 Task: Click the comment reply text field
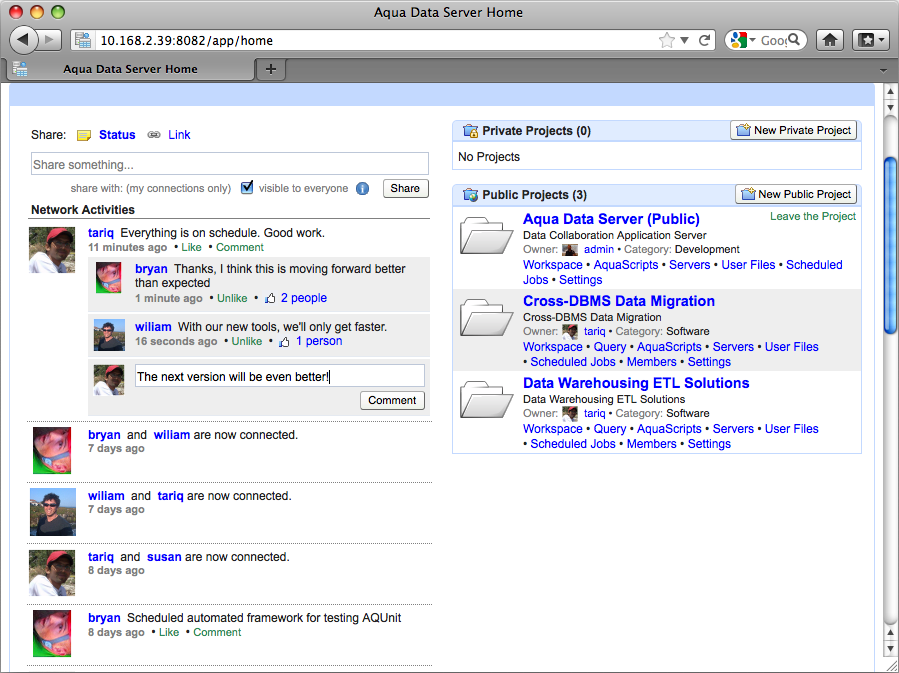[x=279, y=376]
